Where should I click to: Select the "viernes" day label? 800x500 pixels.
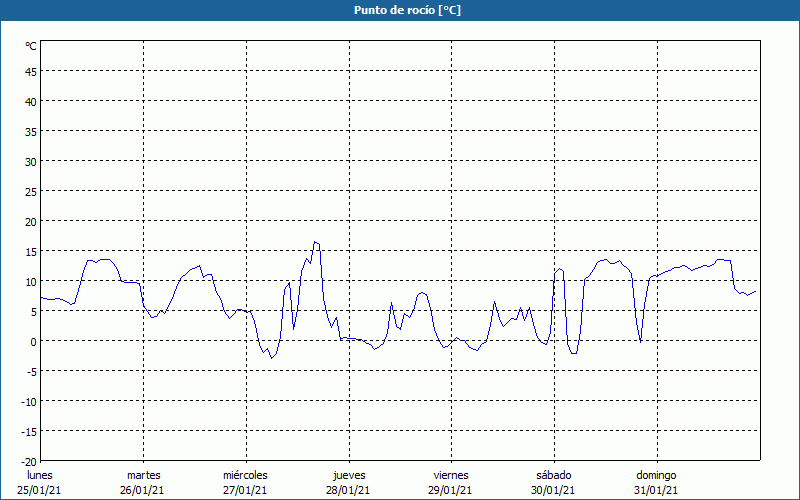(x=451, y=475)
